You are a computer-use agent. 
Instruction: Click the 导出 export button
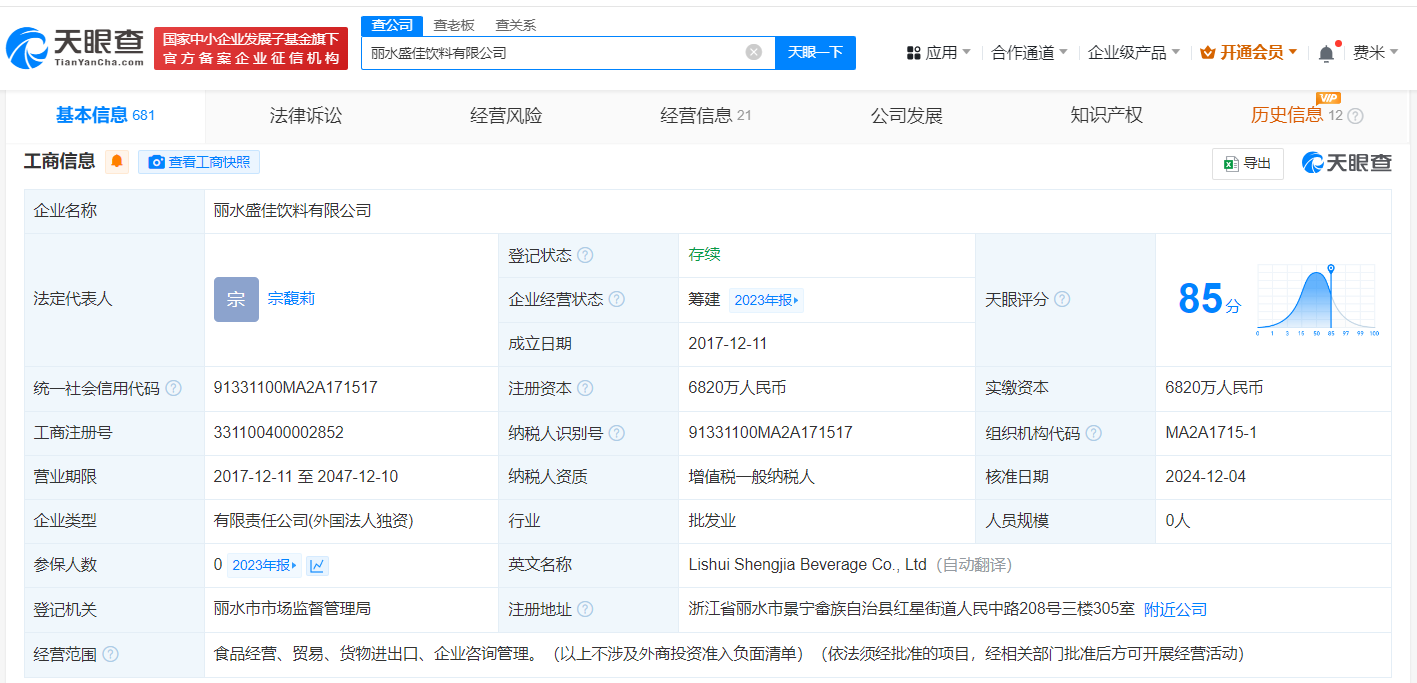[x=1247, y=163]
